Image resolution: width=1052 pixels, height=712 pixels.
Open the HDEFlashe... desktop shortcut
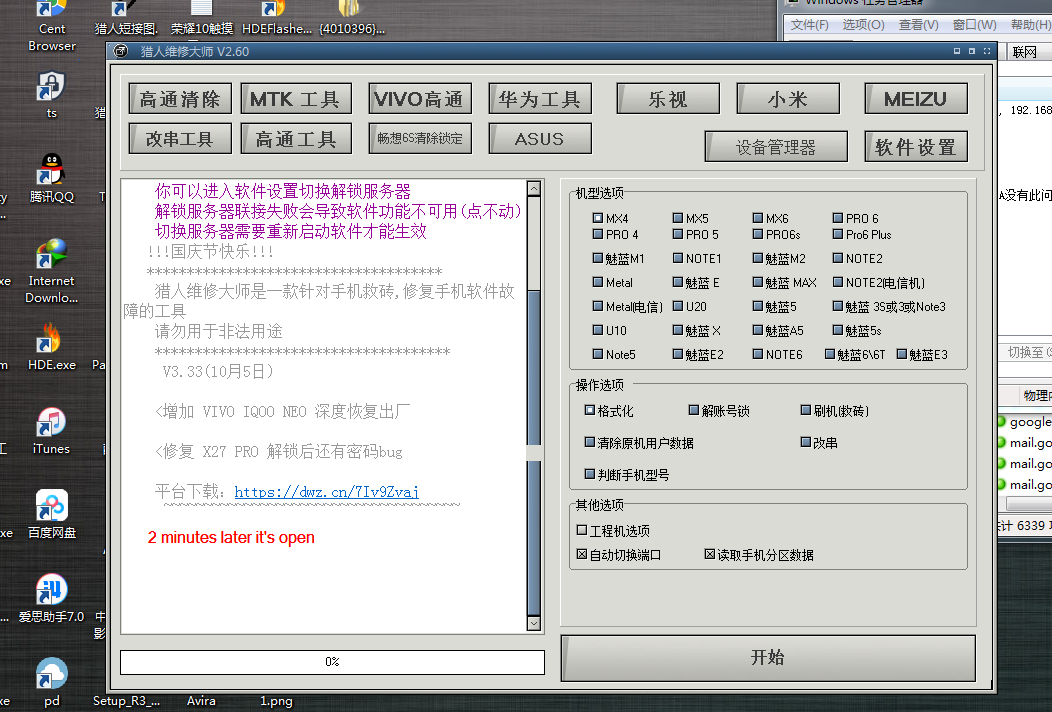tap(276, 19)
